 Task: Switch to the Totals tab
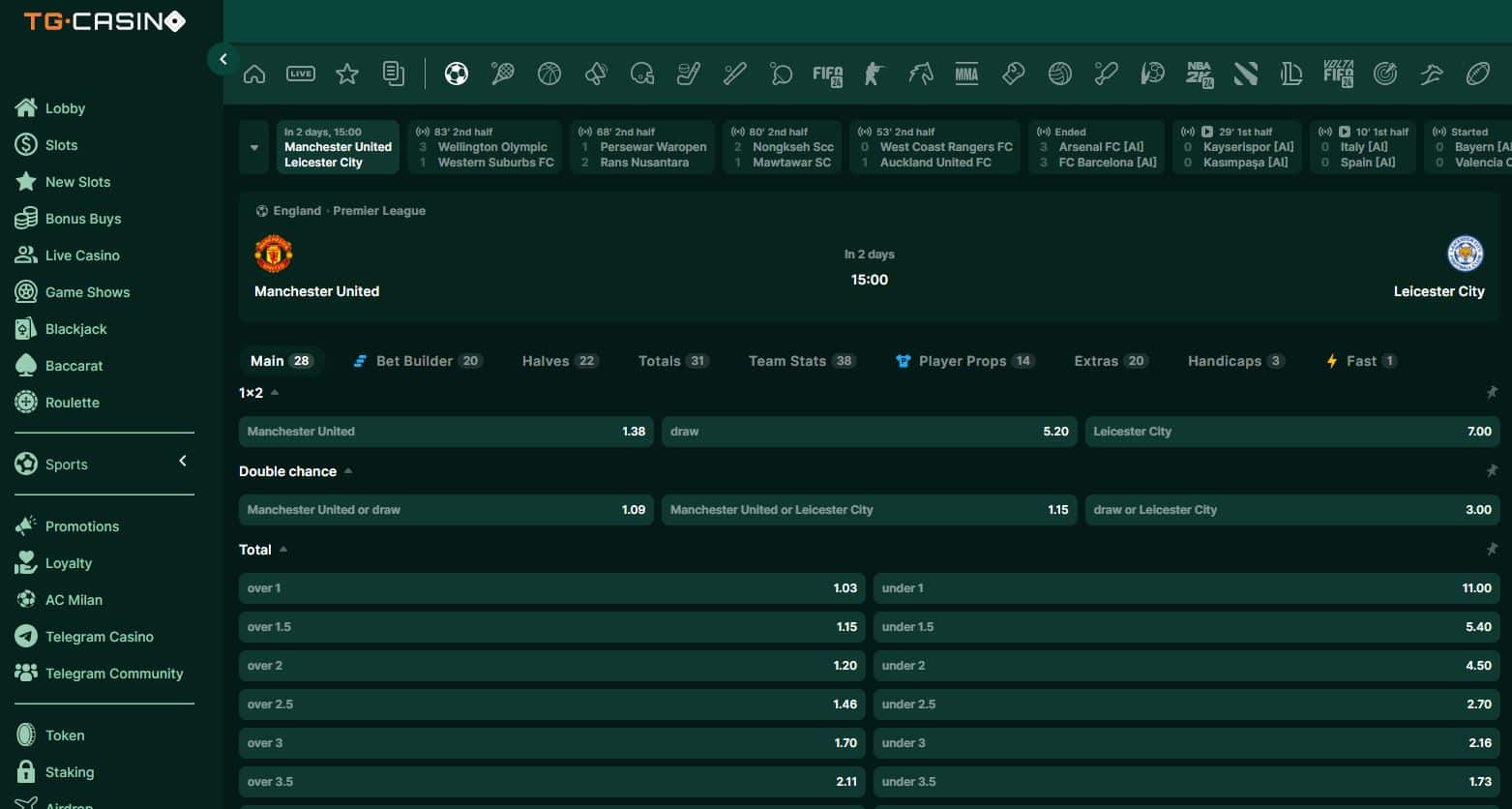pyautogui.click(x=673, y=361)
